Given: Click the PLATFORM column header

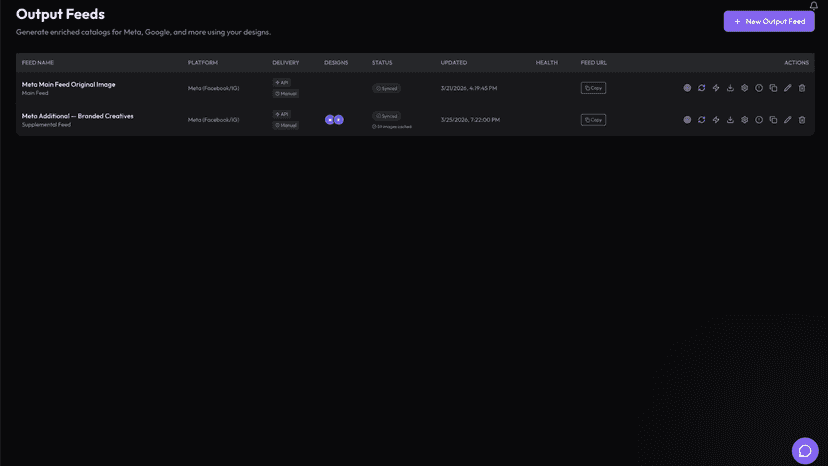Looking at the screenshot, I should pyautogui.click(x=203, y=62).
